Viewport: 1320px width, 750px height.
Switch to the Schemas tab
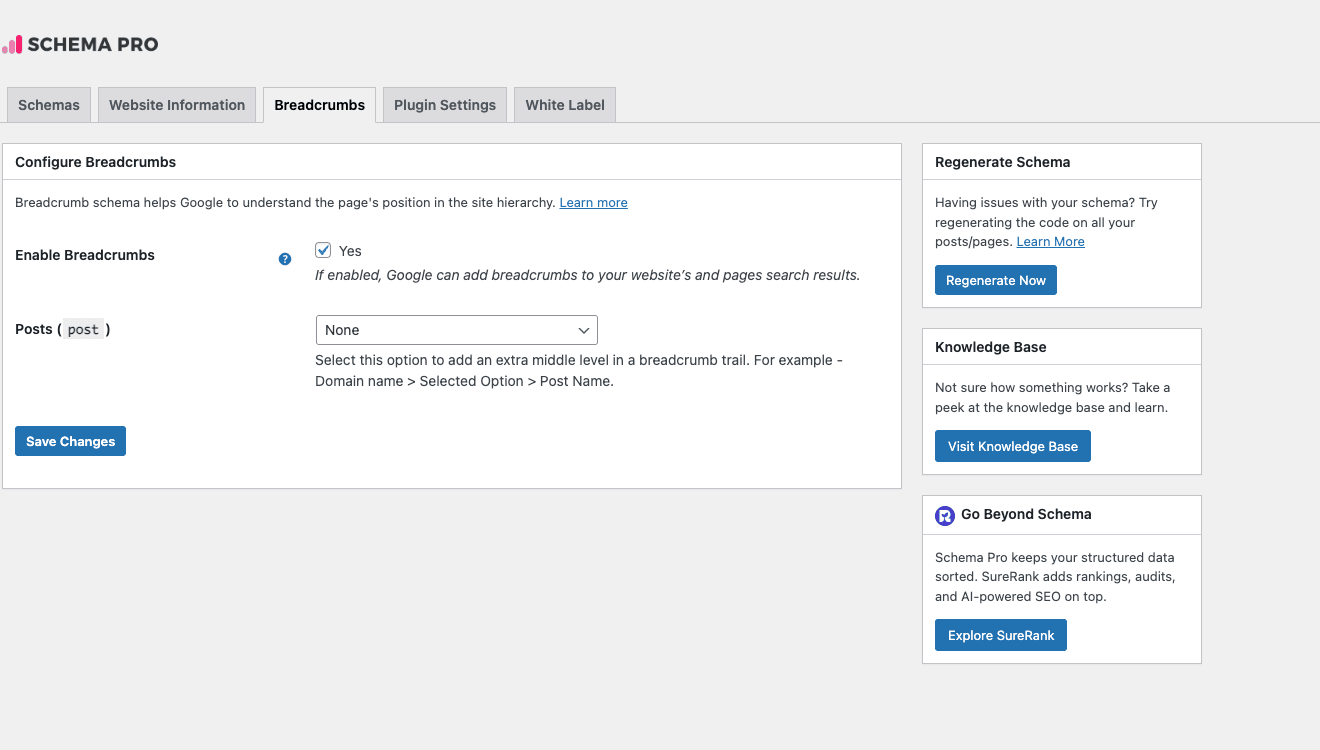pyautogui.click(x=49, y=105)
